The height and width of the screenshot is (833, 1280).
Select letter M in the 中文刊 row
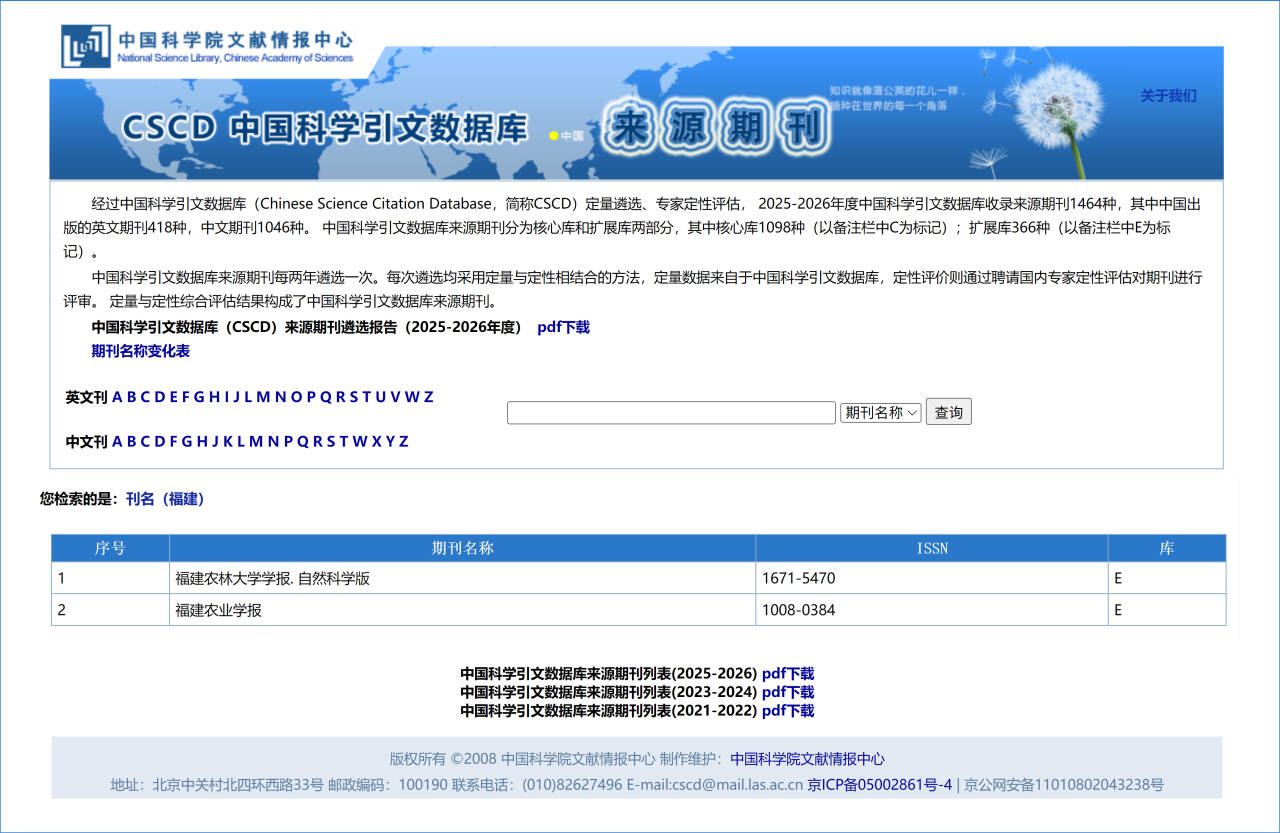click(256, 441)
